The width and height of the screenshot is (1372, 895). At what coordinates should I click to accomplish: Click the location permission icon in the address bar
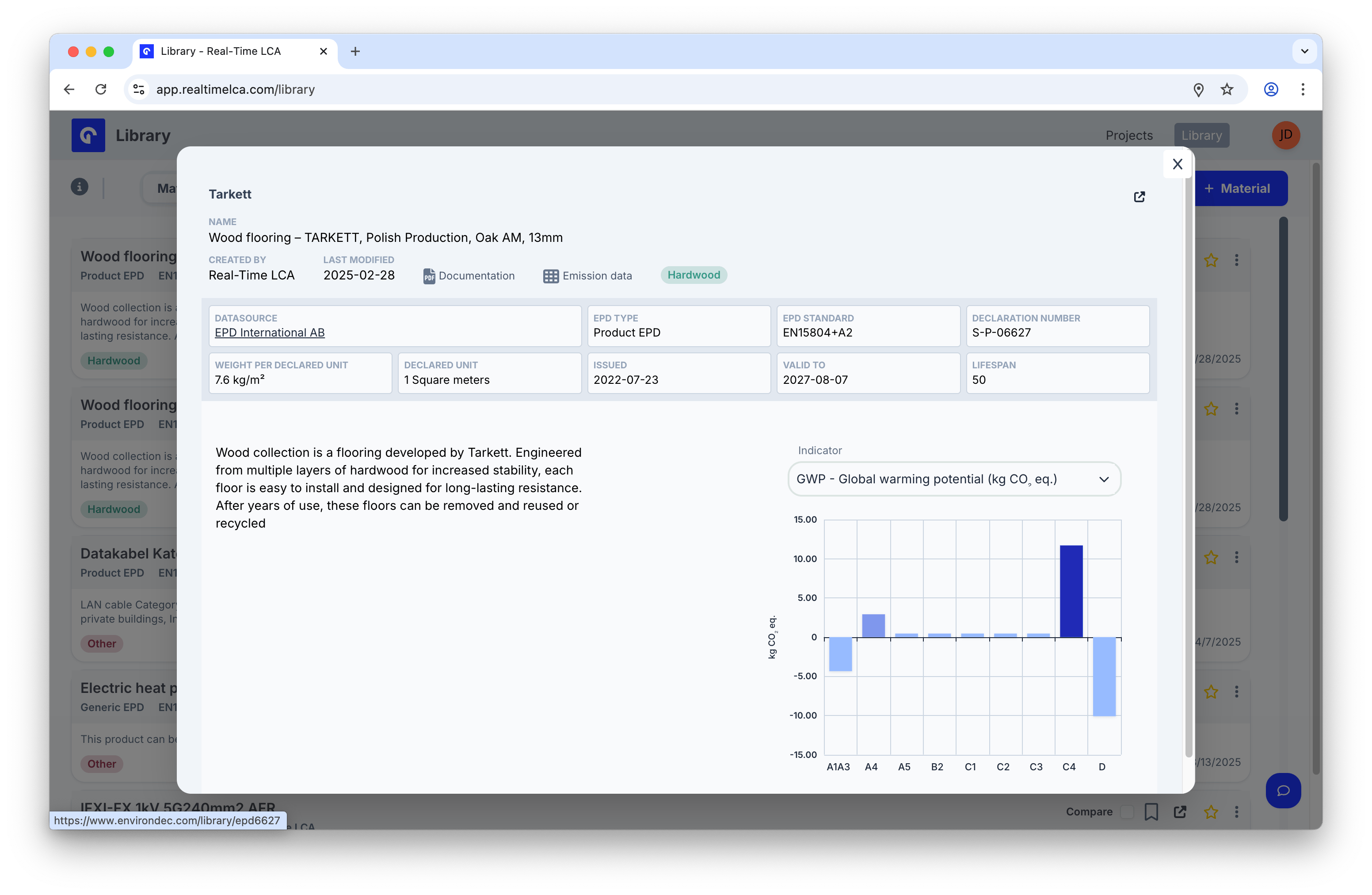click(1198, 89)
